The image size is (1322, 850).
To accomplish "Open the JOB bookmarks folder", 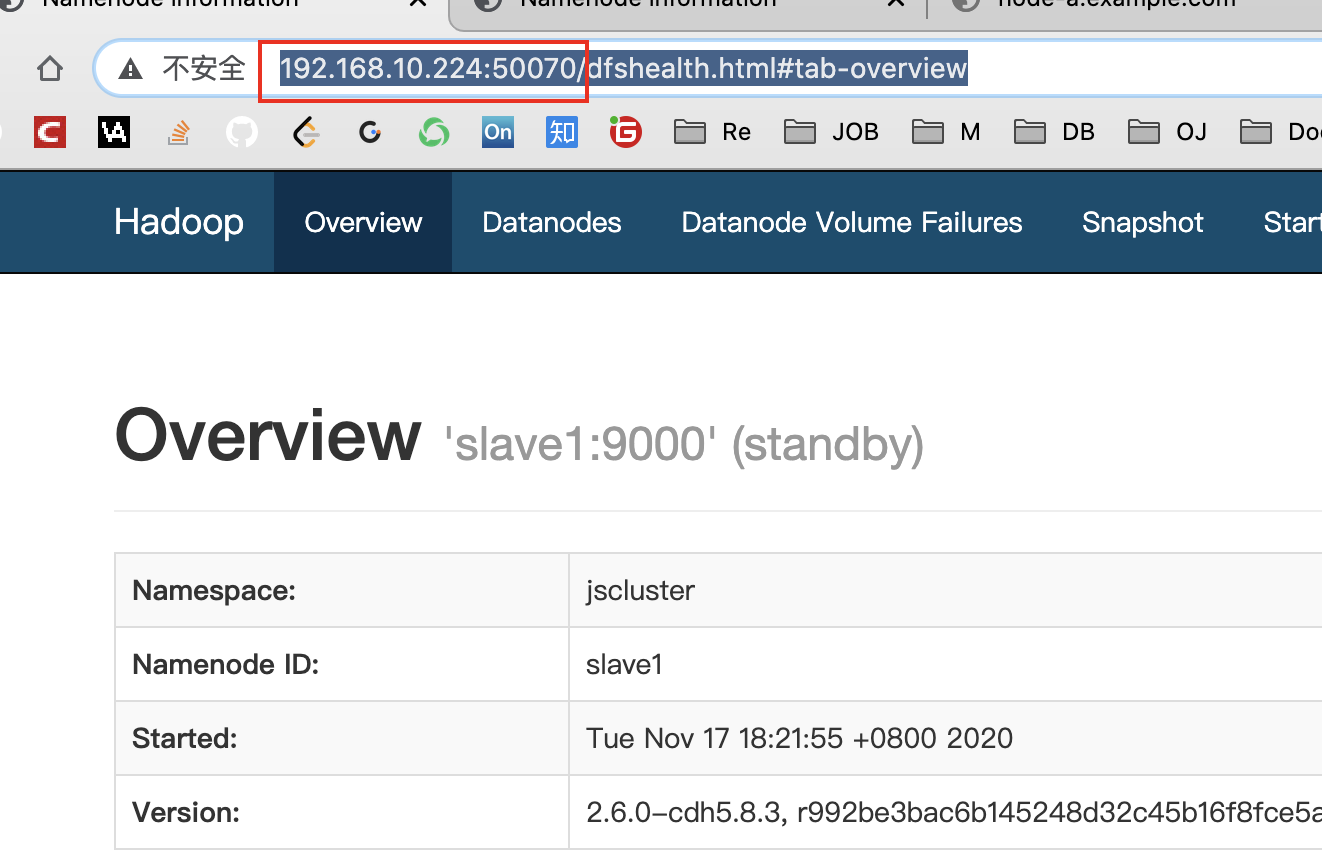I will click(x=831, y=131).
